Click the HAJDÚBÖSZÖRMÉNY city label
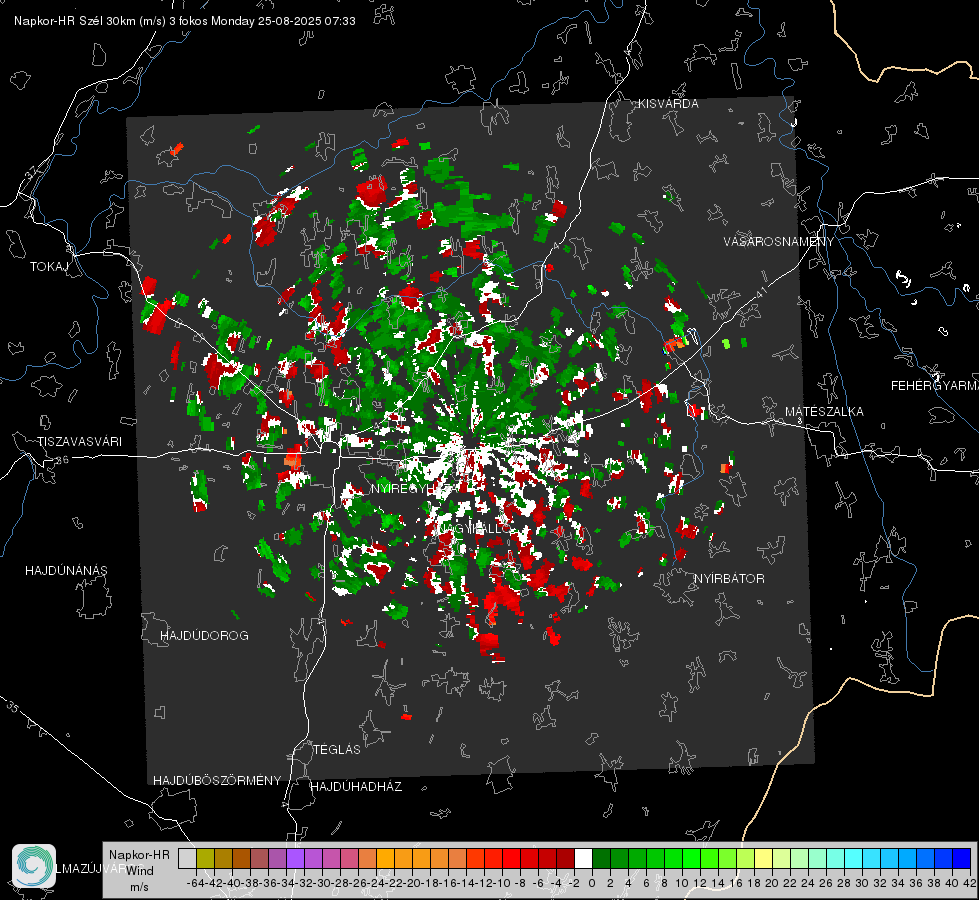Image resolution: width=979 pixels, height=900 pixels. 217,781
